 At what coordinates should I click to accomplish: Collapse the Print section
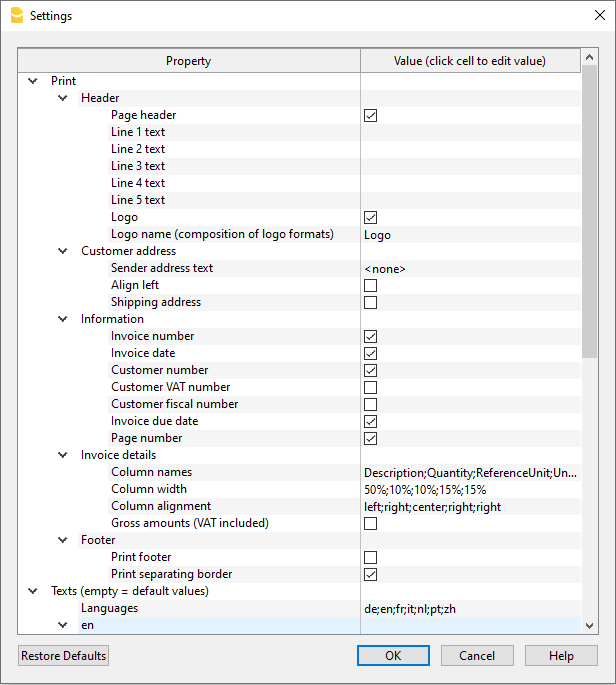[33, 81]
